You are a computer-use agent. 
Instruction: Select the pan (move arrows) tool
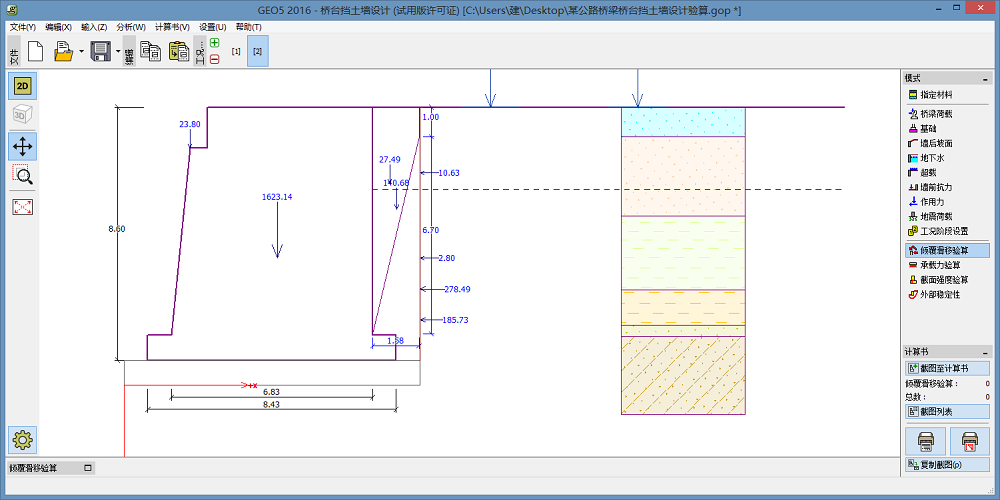click(x=22, y=146)
